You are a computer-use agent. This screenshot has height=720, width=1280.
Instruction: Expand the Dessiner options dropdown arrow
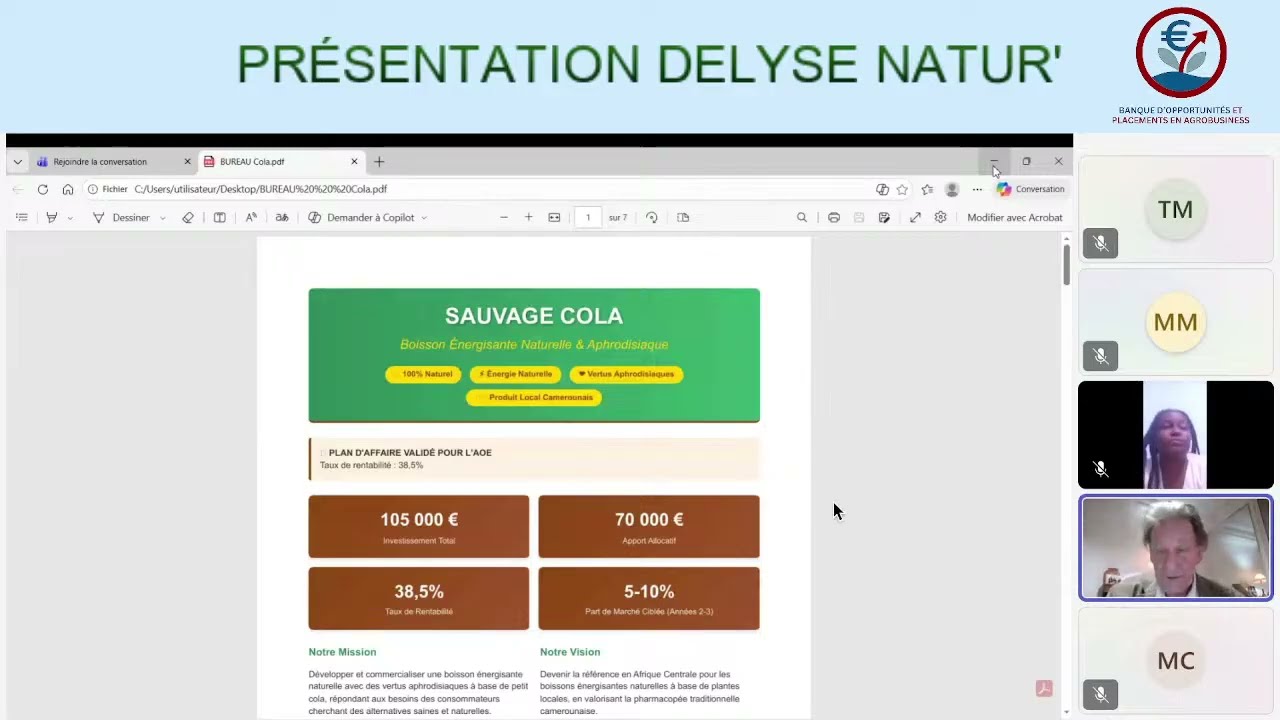[163, 218]
